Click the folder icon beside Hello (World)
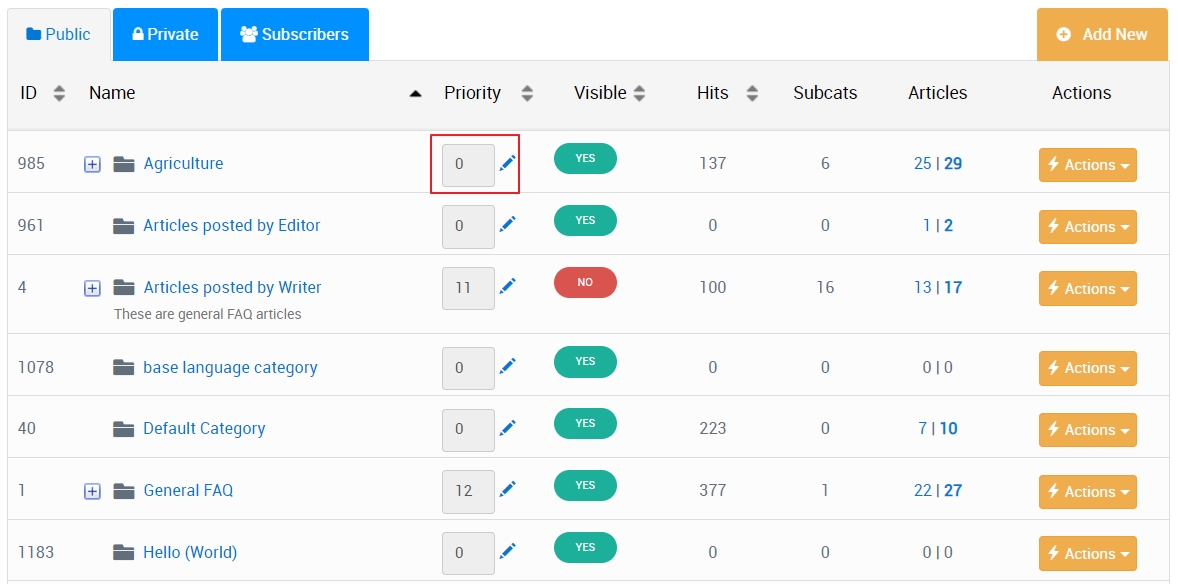This screenshot has height=584, width=1178. tap(123, 552)
